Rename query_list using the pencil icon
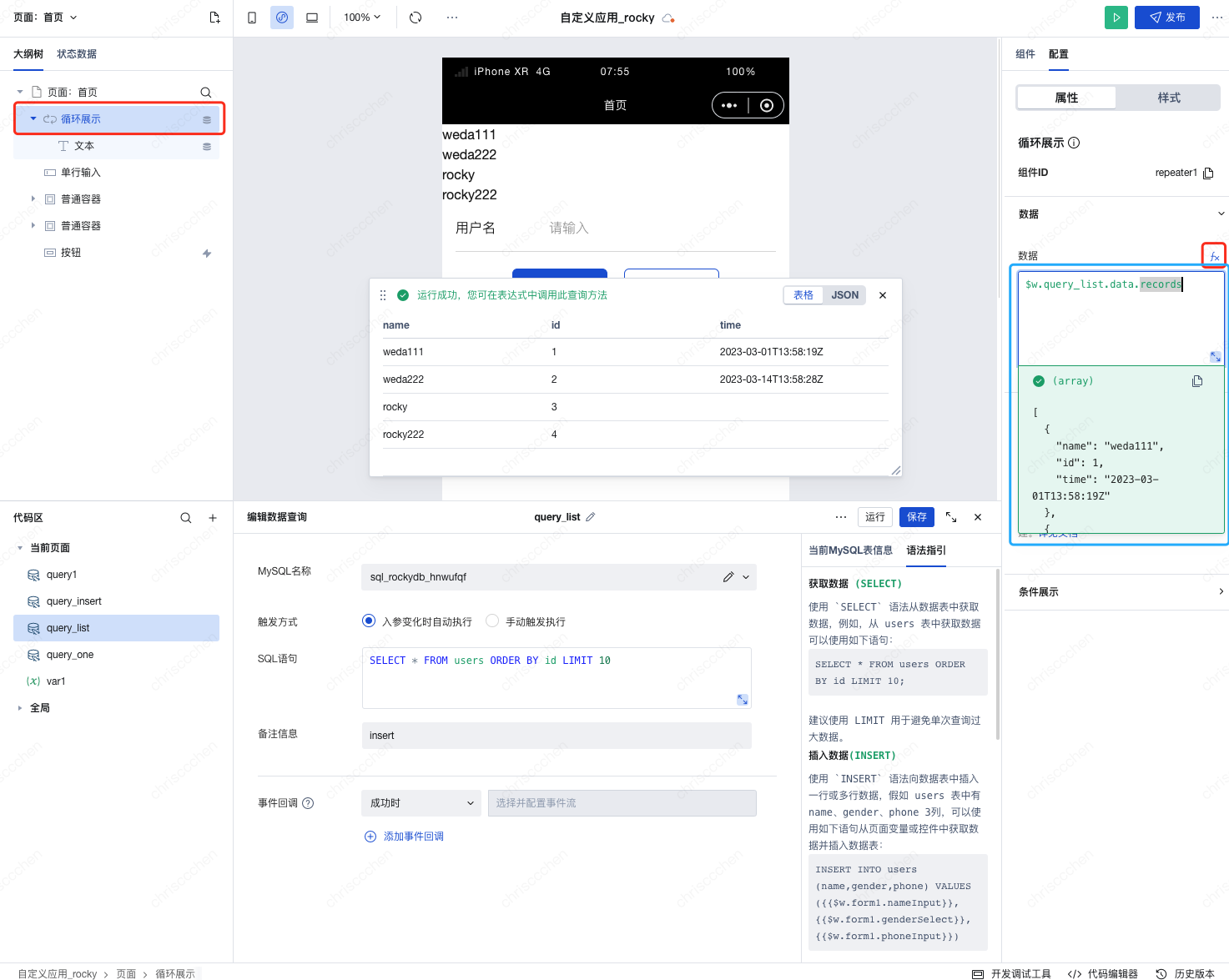This screenshot has width=1229, height=980. [x=591, y=517]
